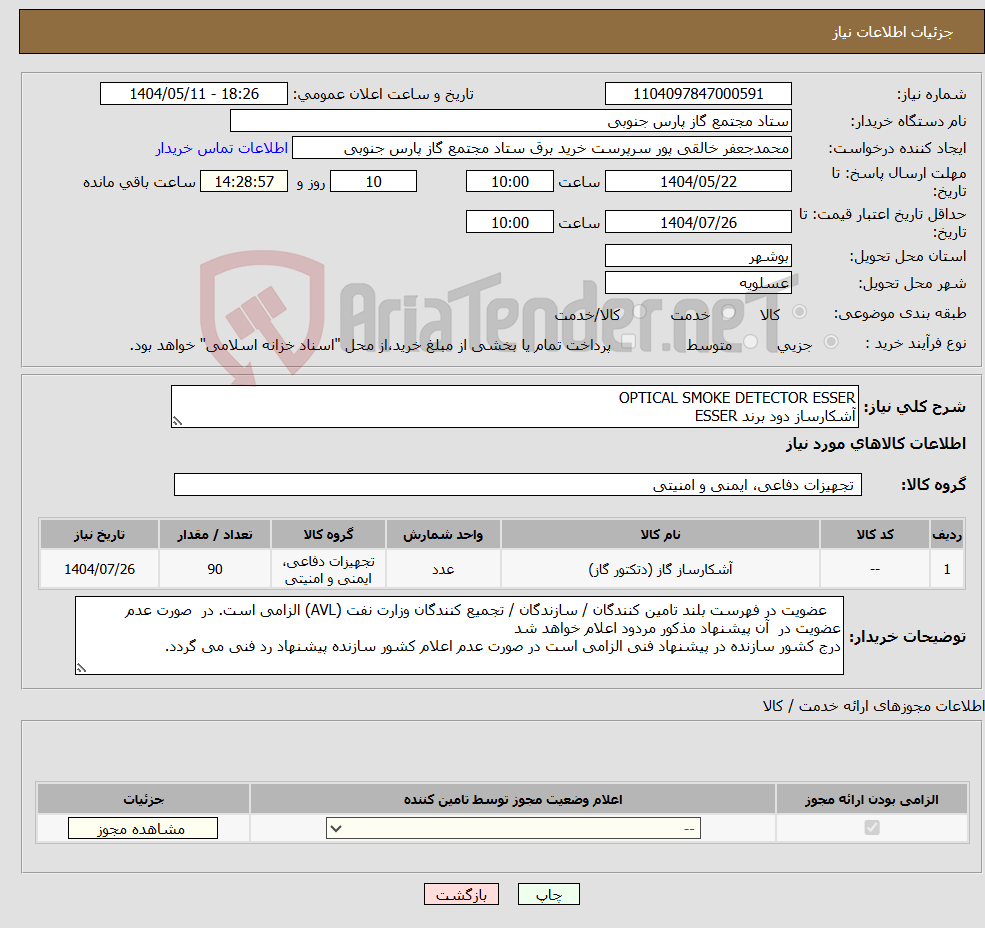
Task: Click the need date cell 1404/07/26
Action: tap(99, 569)
